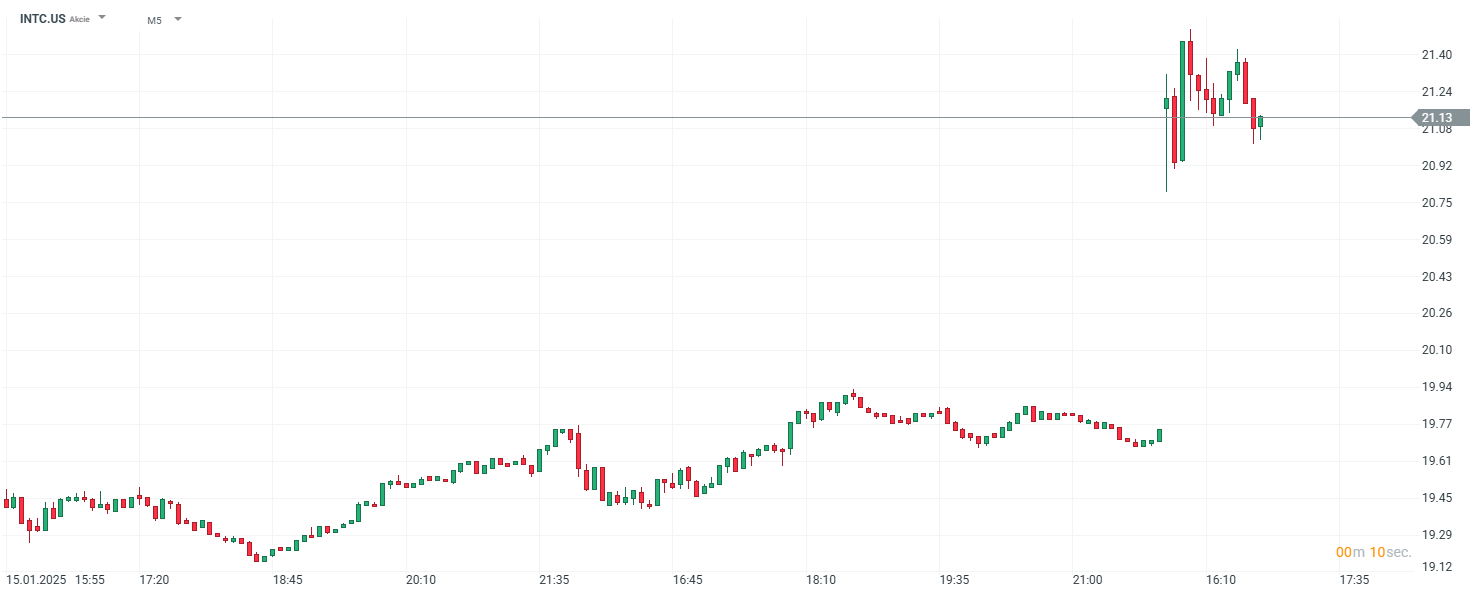Screen dimensions: 1482x597
Task: Click the 21:00 time axis label
Action: click(x=1088, y=580)
